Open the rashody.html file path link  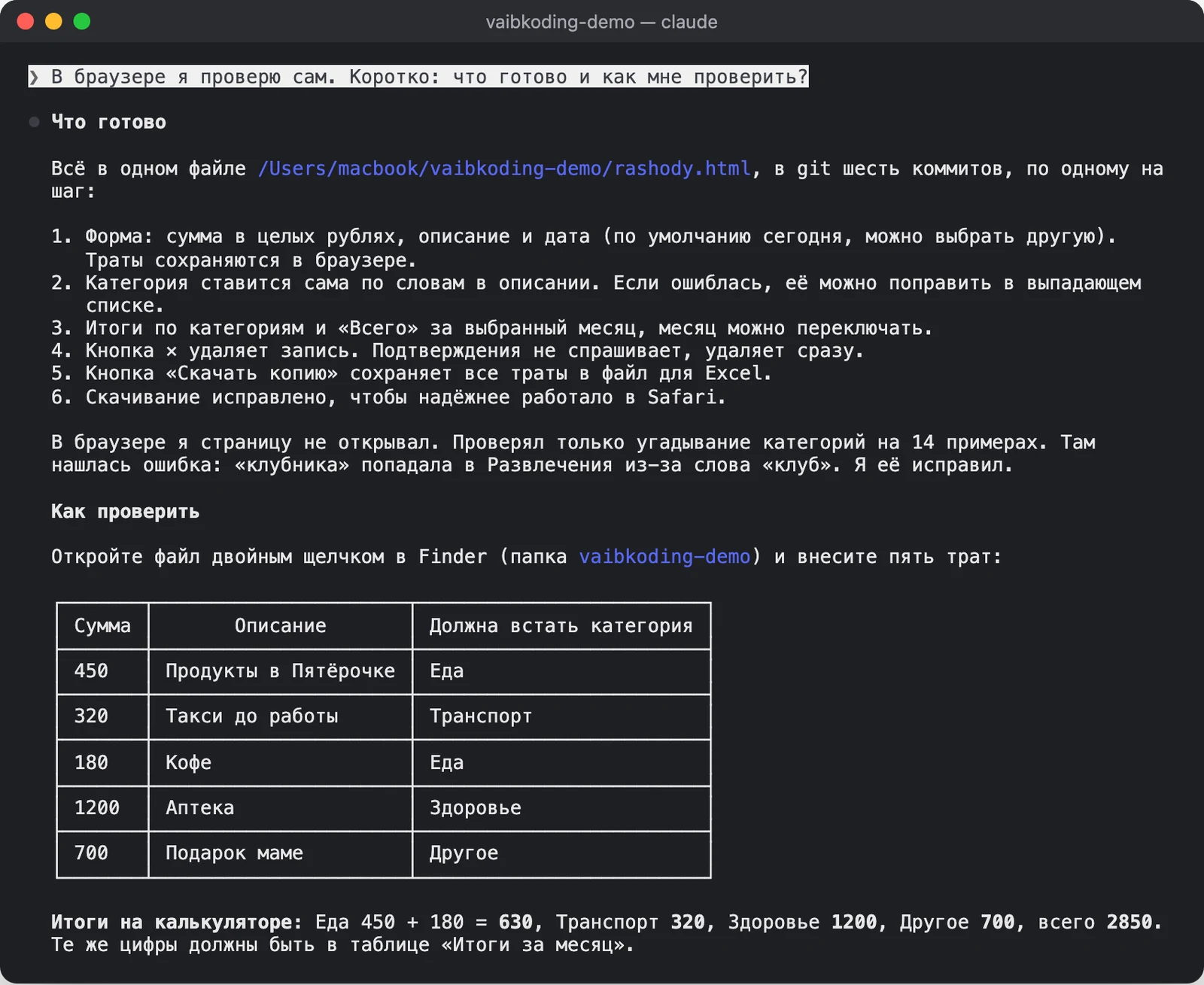pos(504,169)
